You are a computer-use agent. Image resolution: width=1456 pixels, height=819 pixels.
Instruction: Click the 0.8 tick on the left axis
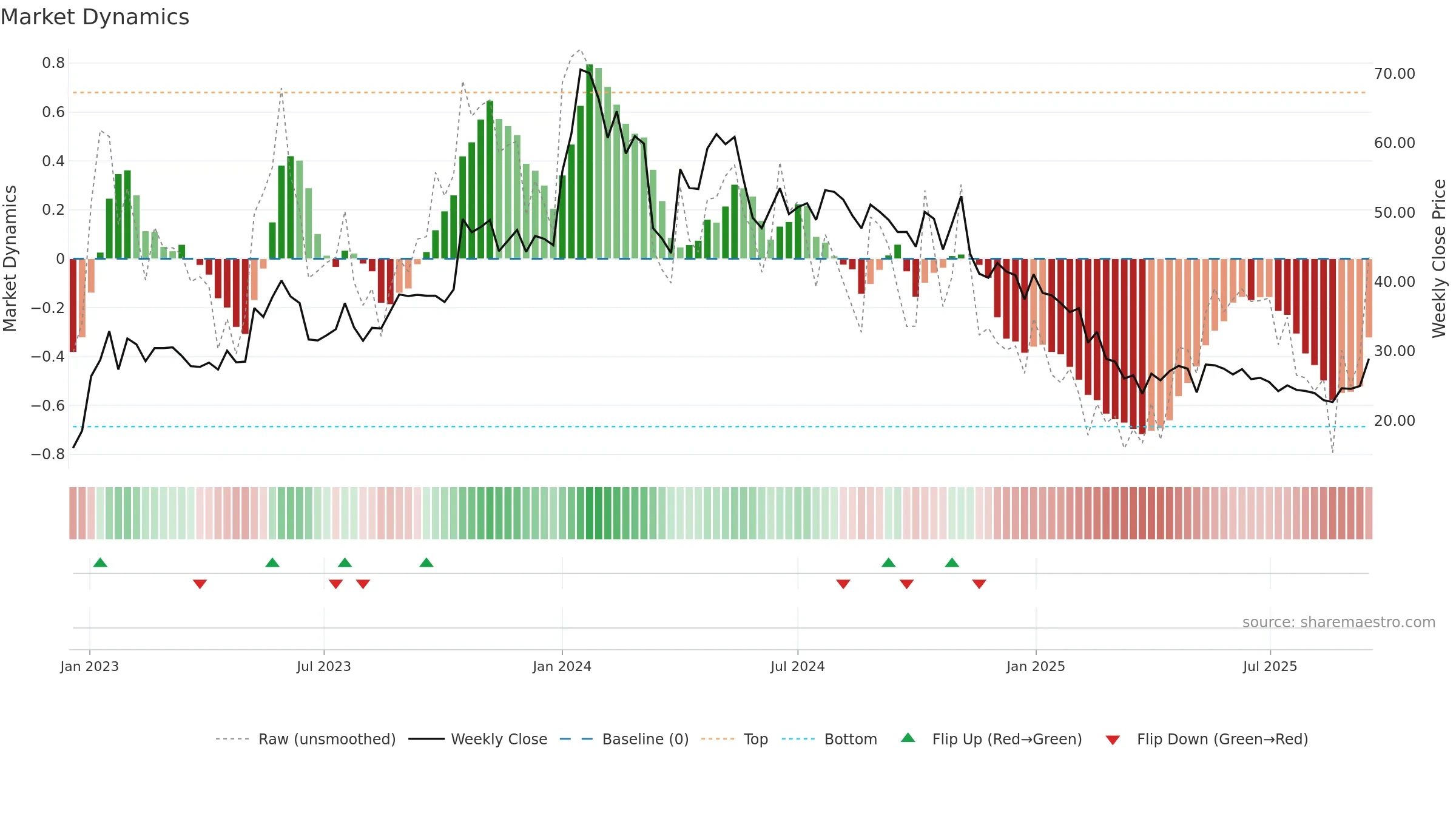[53, 63]
